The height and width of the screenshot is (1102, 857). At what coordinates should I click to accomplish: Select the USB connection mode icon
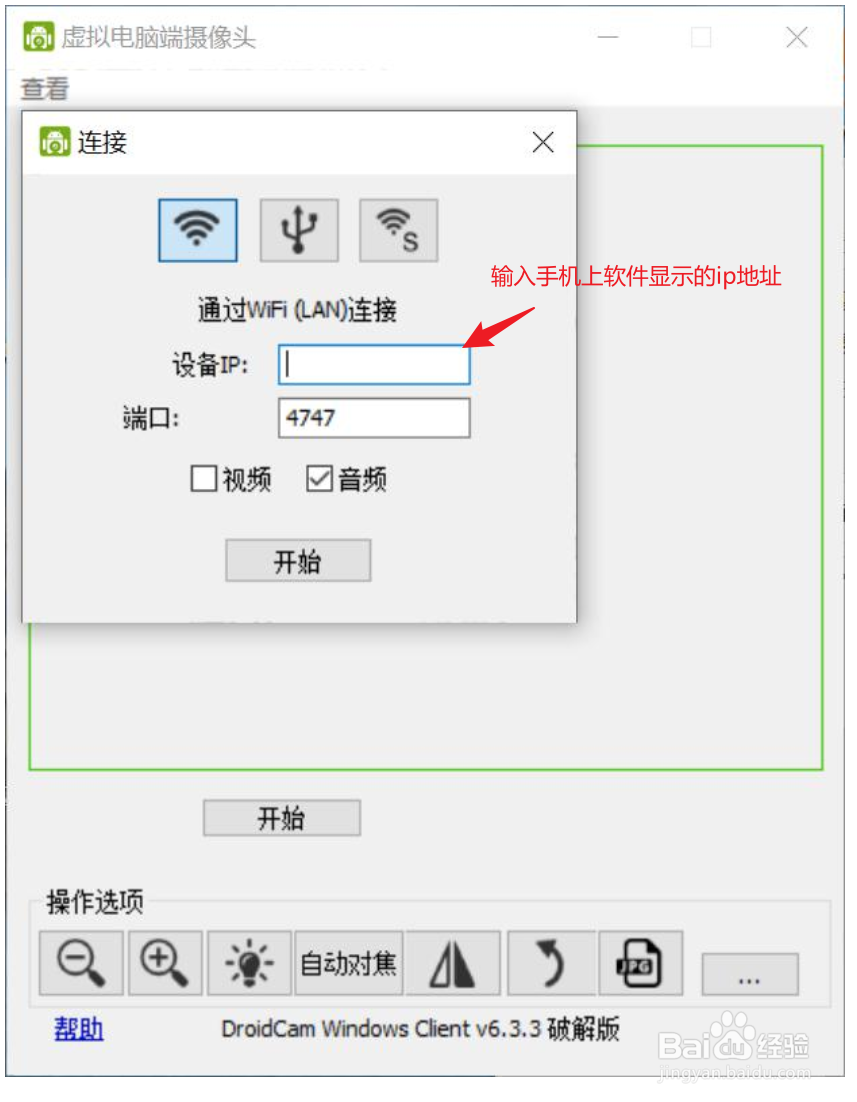pyautogui.click(x=299, y=231)
